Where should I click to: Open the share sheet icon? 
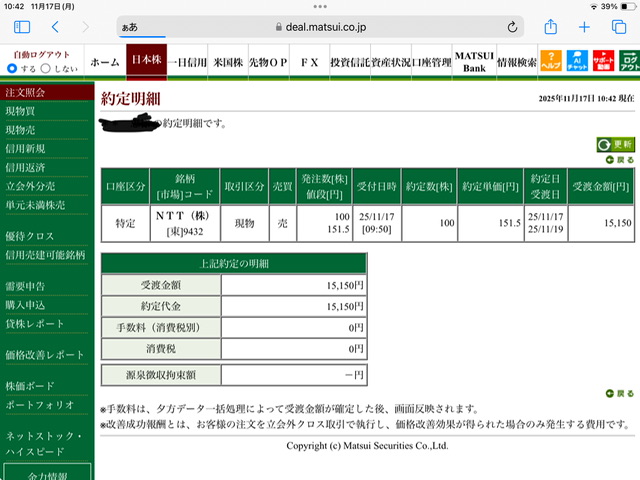[551, 27]
